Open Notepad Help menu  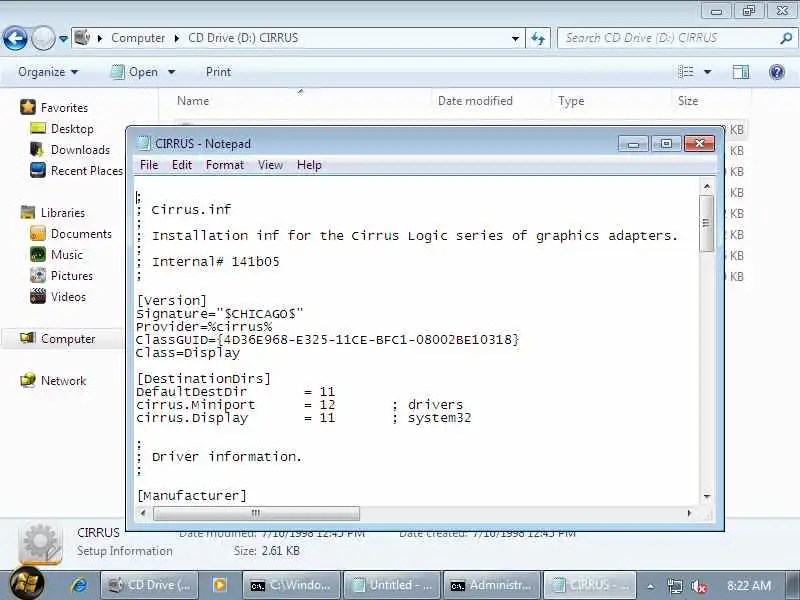pos(309,165)
